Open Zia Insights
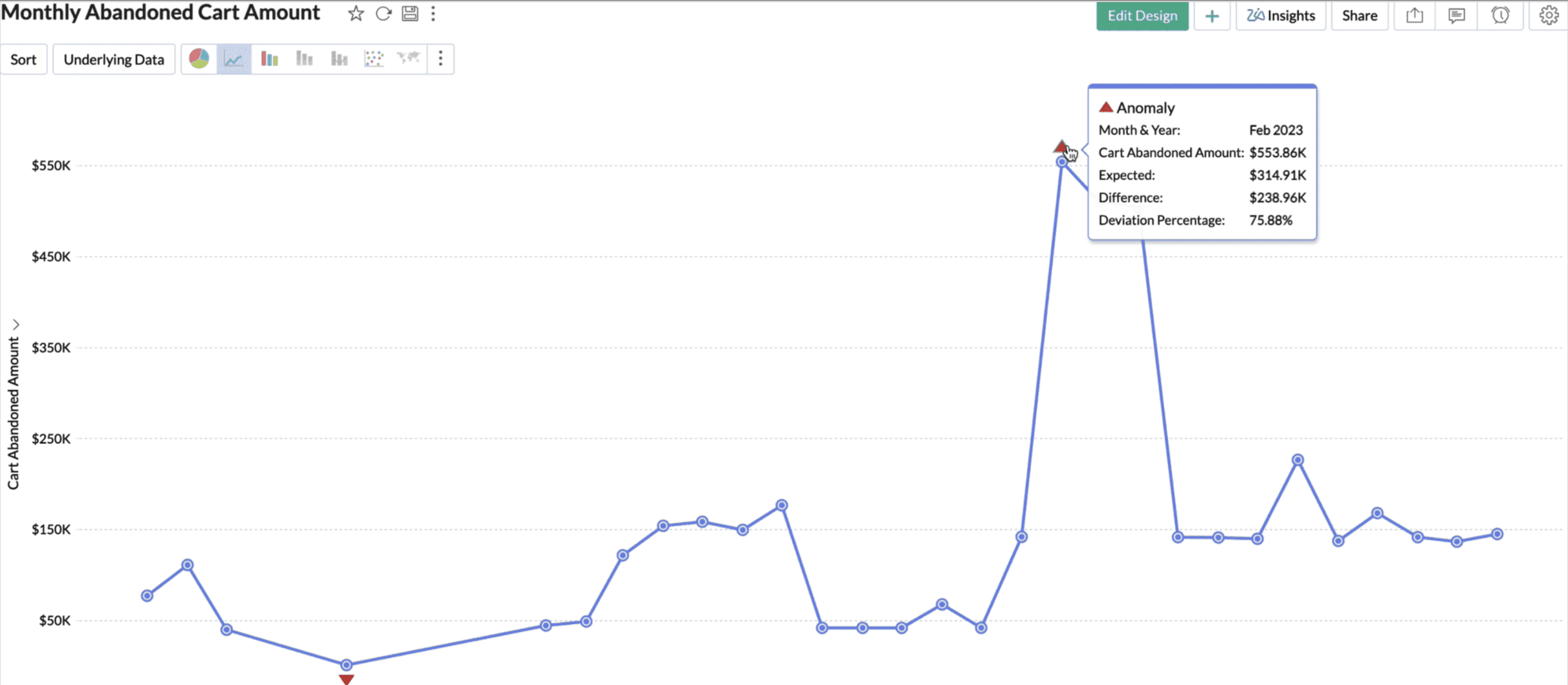 point(1281,16)
